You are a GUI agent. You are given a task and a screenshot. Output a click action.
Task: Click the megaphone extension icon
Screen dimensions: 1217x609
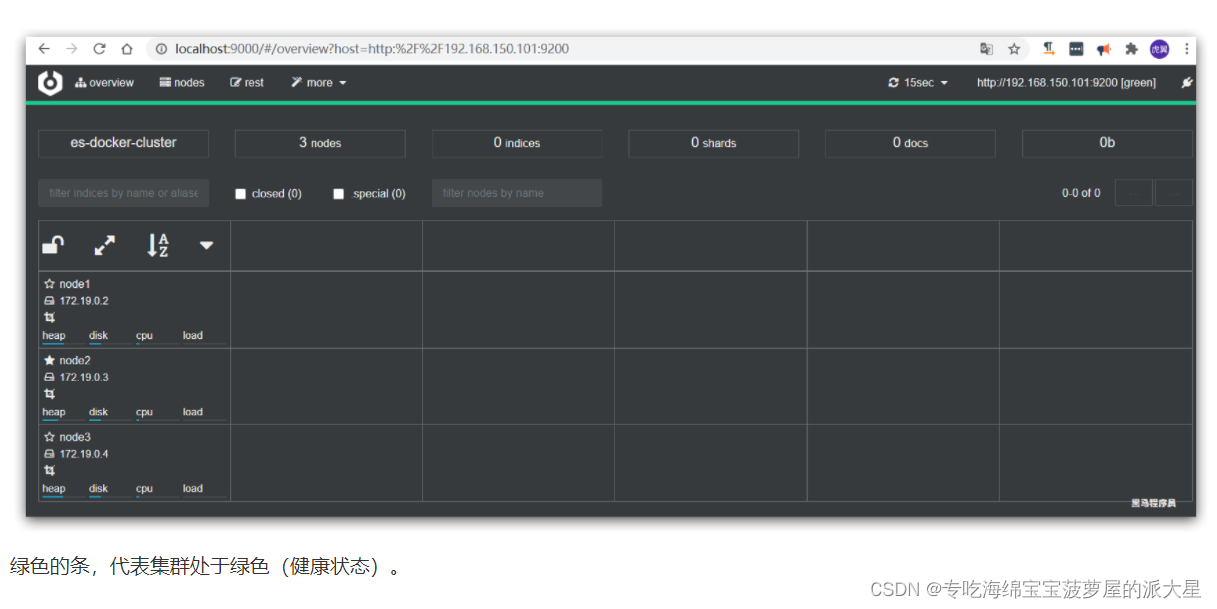[1104, 48]
